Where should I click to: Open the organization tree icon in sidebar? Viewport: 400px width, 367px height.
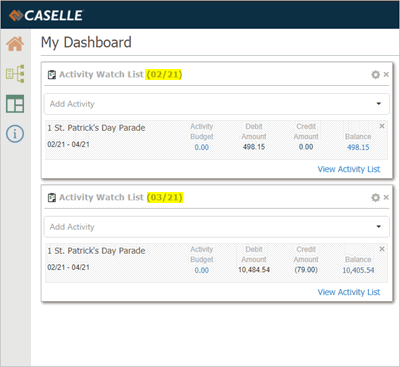click(15, 74)
